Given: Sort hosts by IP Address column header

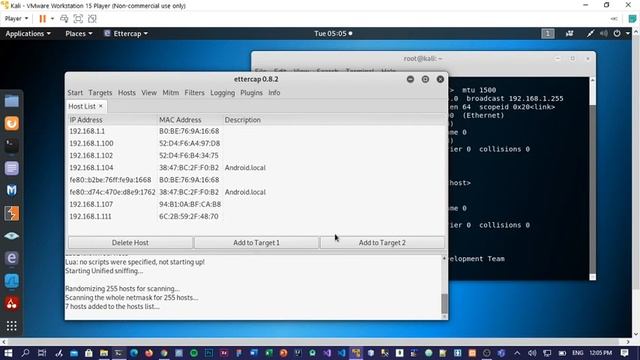Looking at the screenshot, I should (112, 120).
